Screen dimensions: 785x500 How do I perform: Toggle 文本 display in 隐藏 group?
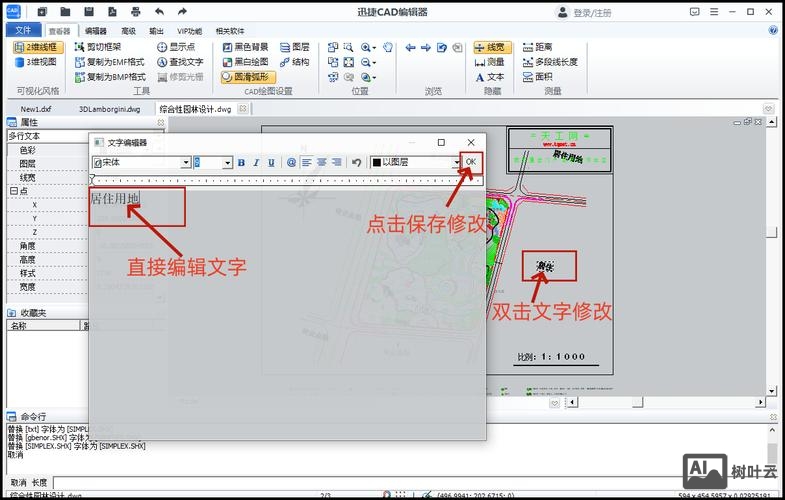click(x=490, y=77)
